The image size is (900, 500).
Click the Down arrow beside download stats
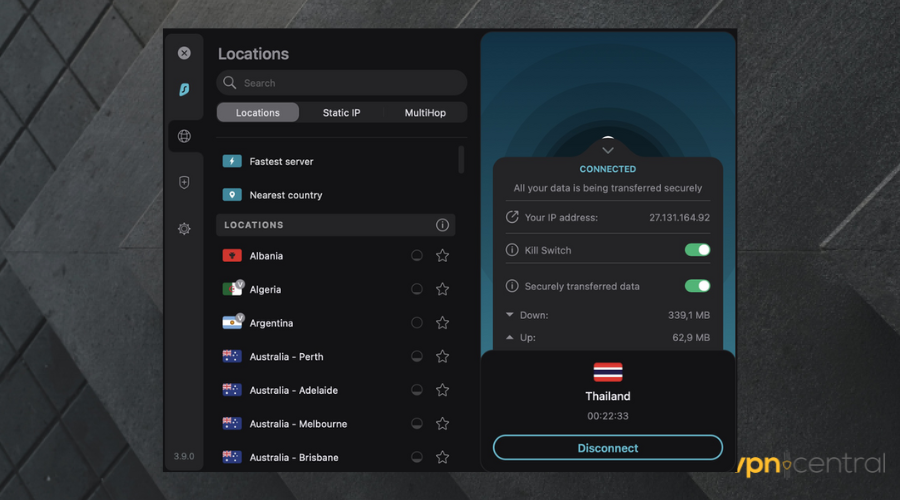(x=510, y=315)
